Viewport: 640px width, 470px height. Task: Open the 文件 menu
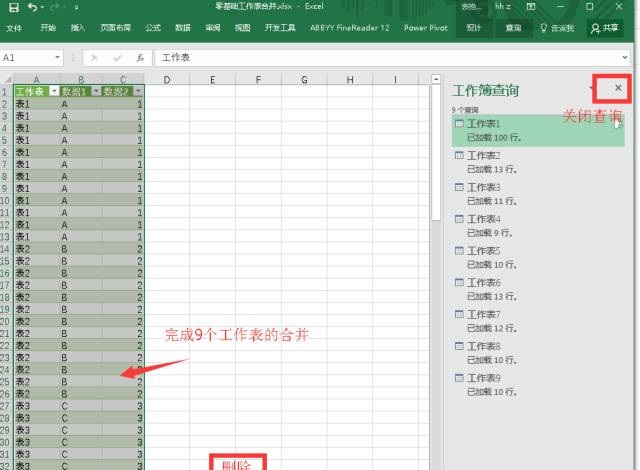click(x=15, y=28)
